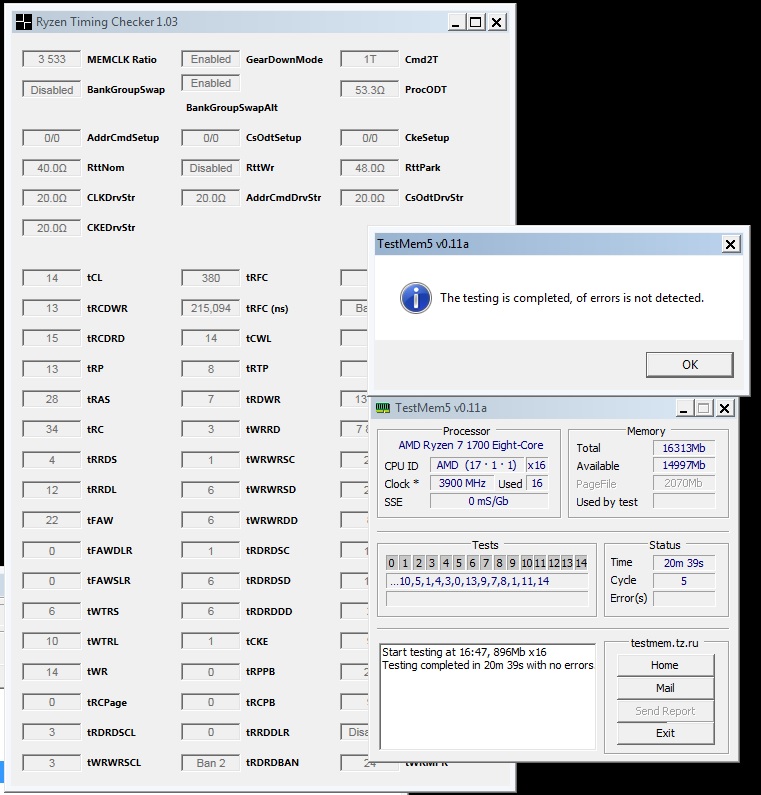Minimize the TestMem5 main window
The image size is (761, 795).
(x=683, y=408)
